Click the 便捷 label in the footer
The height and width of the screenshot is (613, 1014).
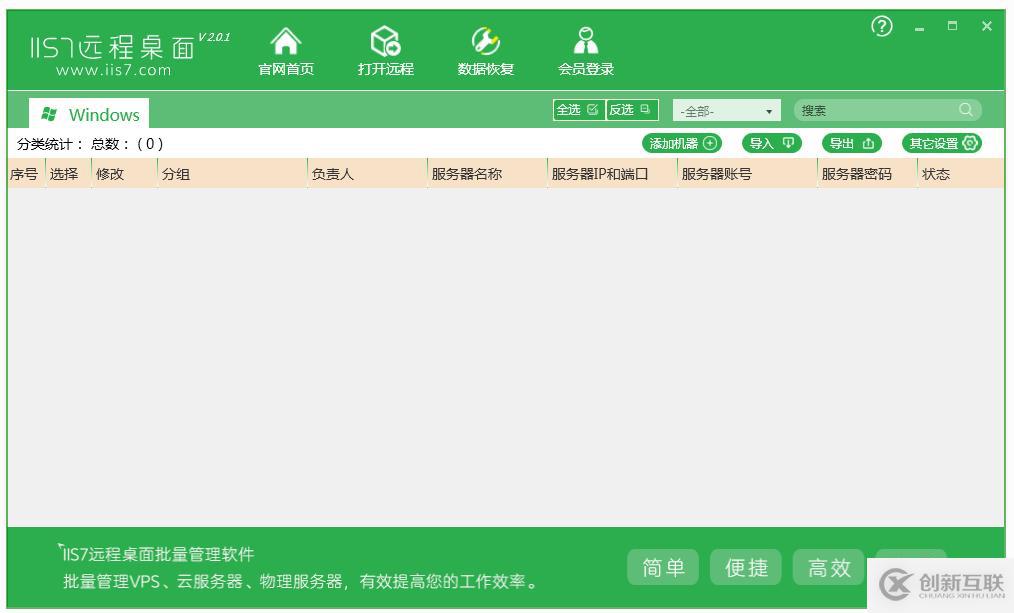coord(746,567)
